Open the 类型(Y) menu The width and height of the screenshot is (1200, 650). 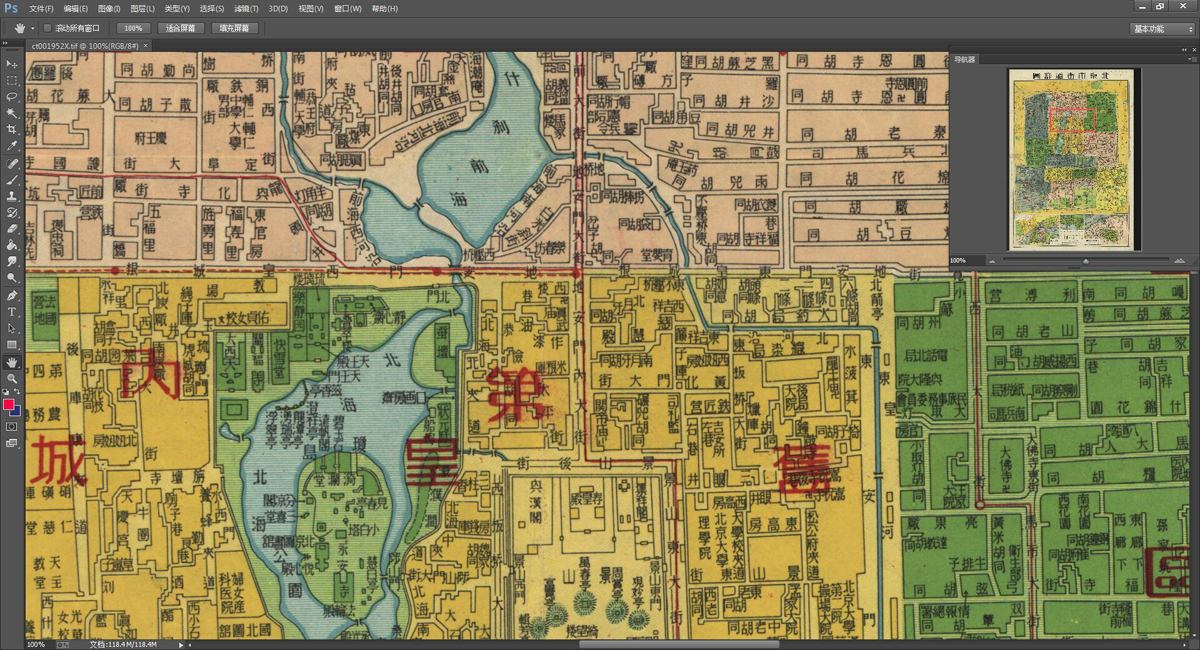177,8
